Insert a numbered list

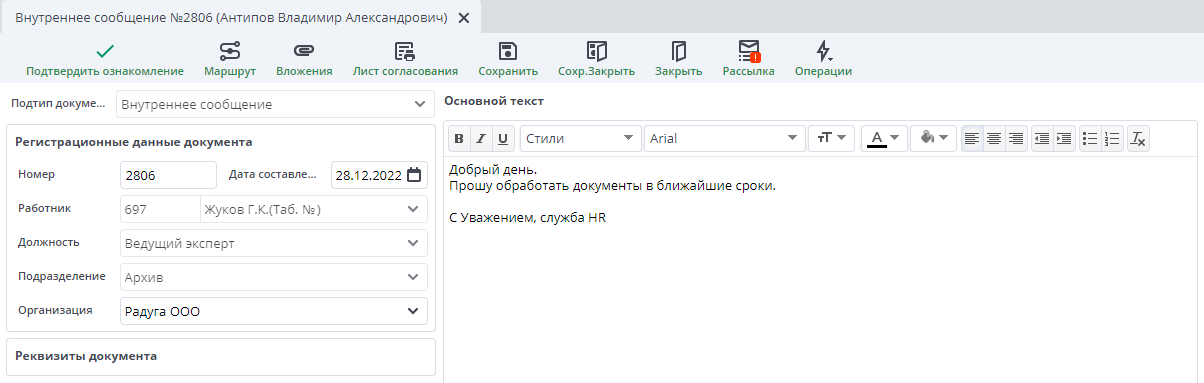1113,139
